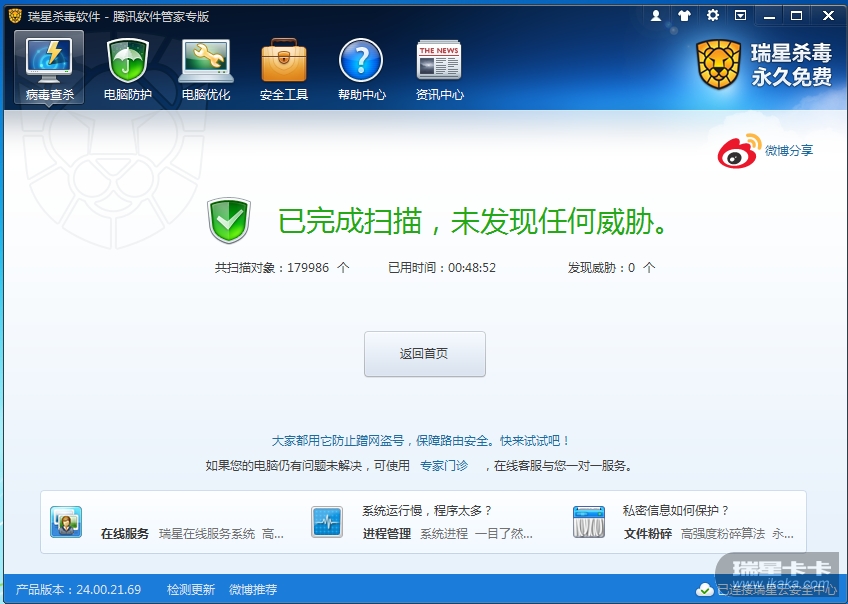Click the 已完成扫描 result headline

(x=473, y=221)
